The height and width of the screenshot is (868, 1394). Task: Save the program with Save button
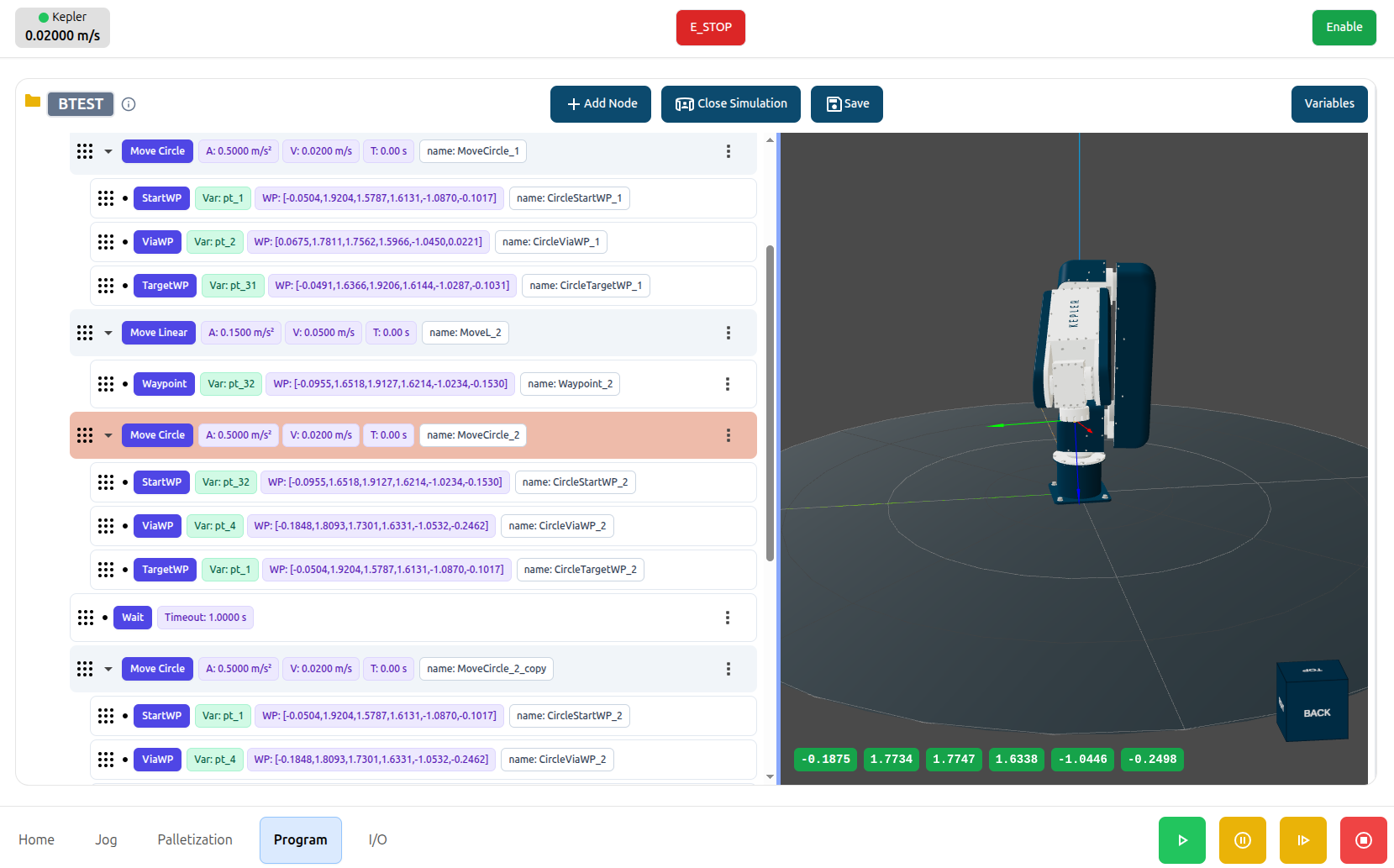tap(847, 104)
